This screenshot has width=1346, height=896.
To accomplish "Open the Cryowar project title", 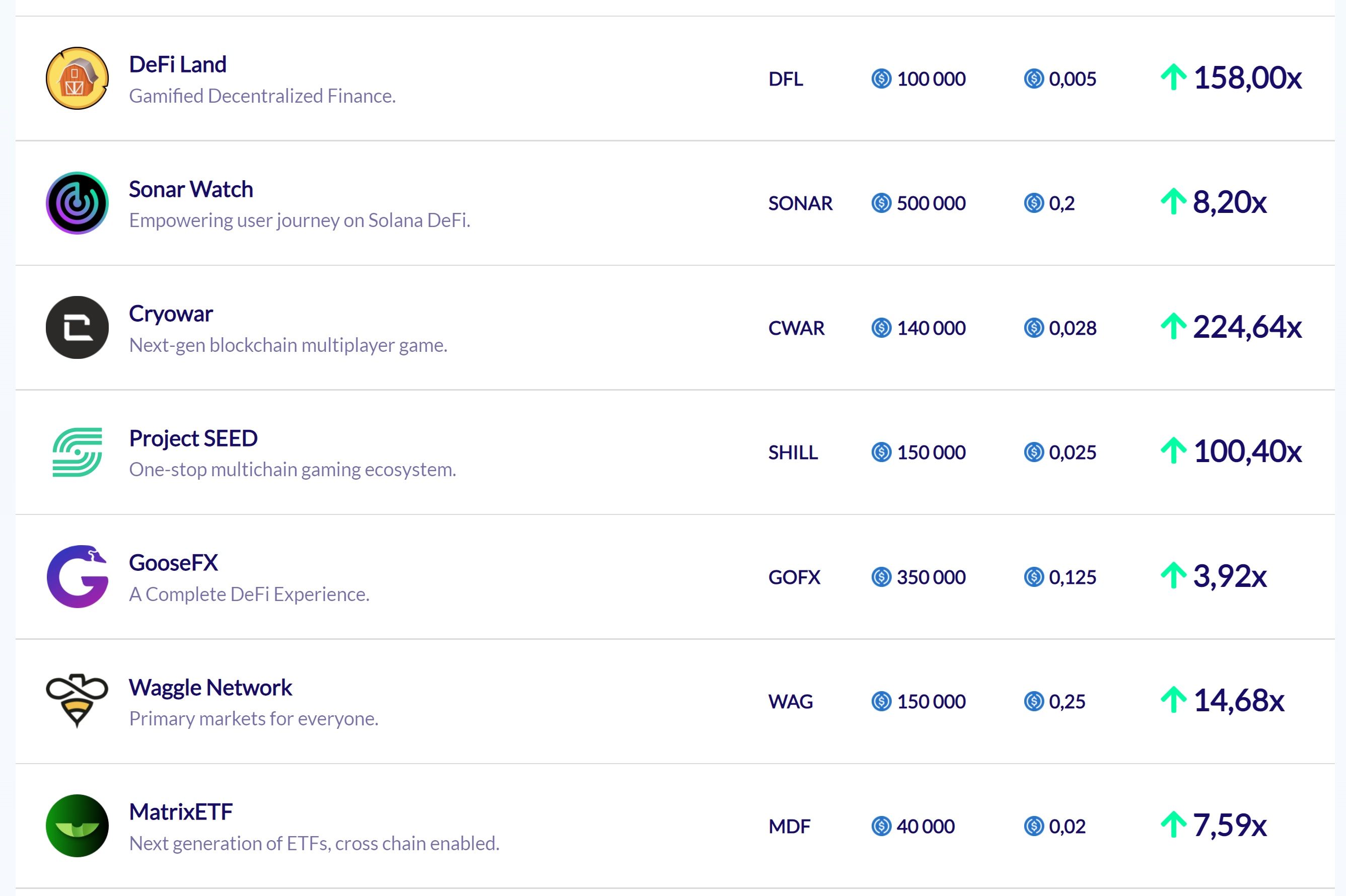I will pos(171,314).
